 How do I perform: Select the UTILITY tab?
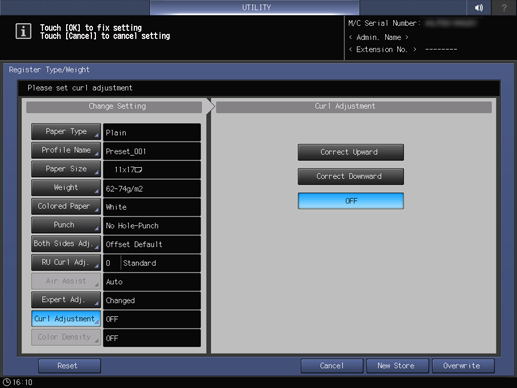click(255, 7)
